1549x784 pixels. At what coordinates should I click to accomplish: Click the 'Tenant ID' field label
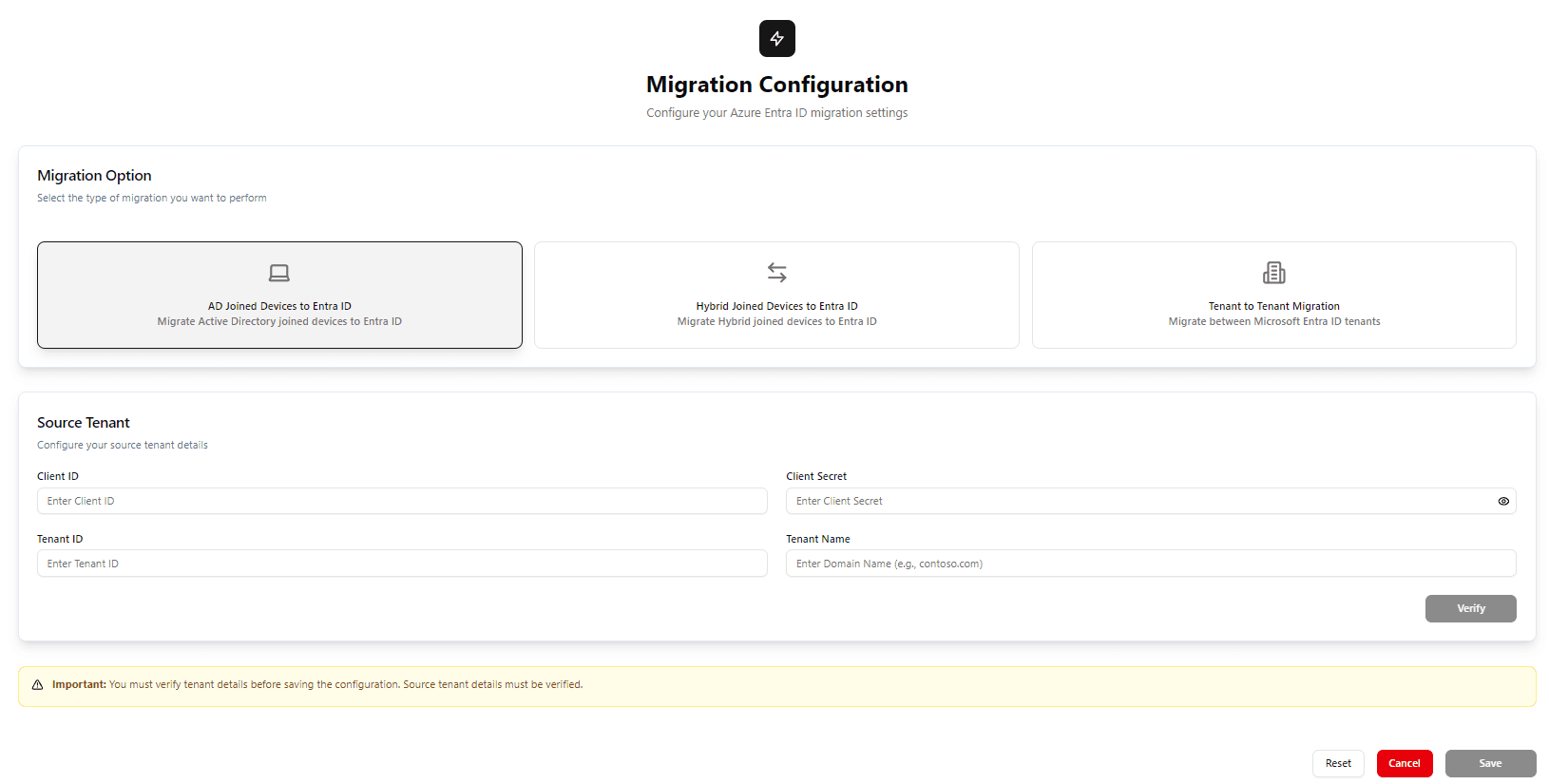pos(60,539)
